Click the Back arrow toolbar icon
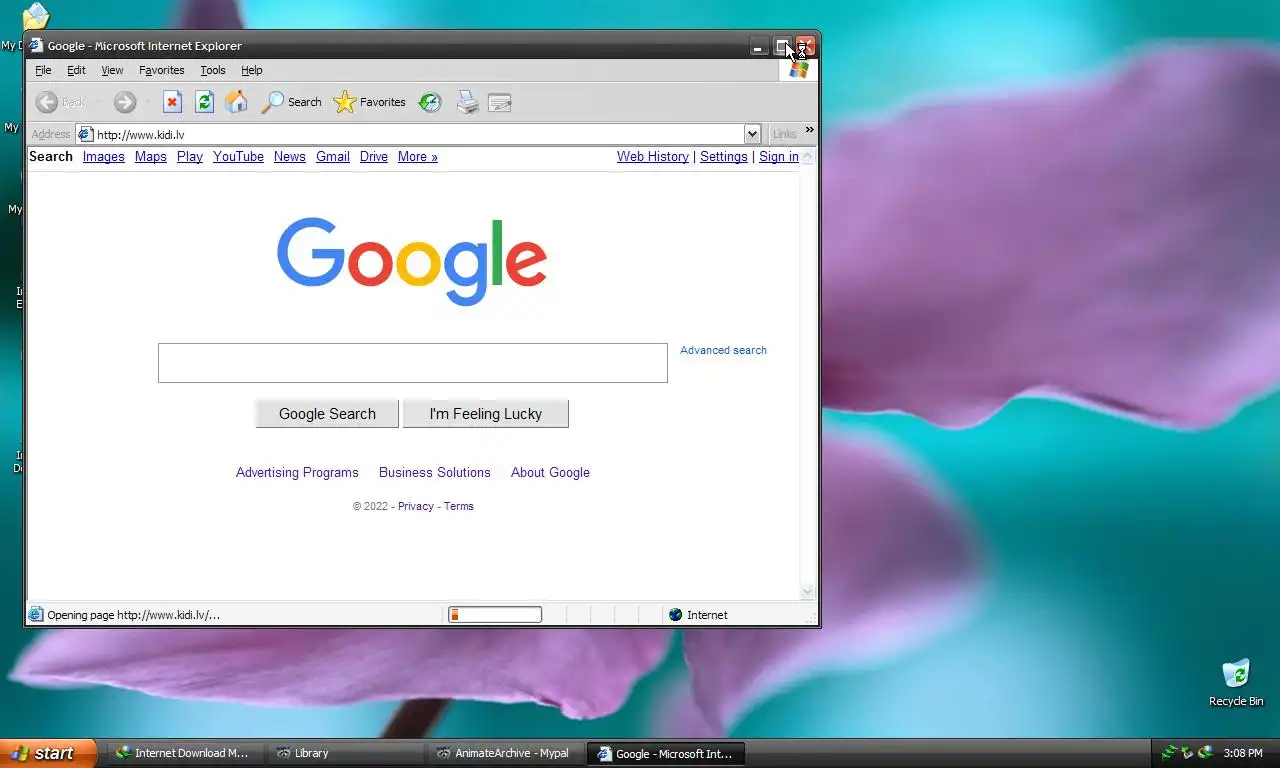The height and width of the screenshot is (768, 1280). 47,102
